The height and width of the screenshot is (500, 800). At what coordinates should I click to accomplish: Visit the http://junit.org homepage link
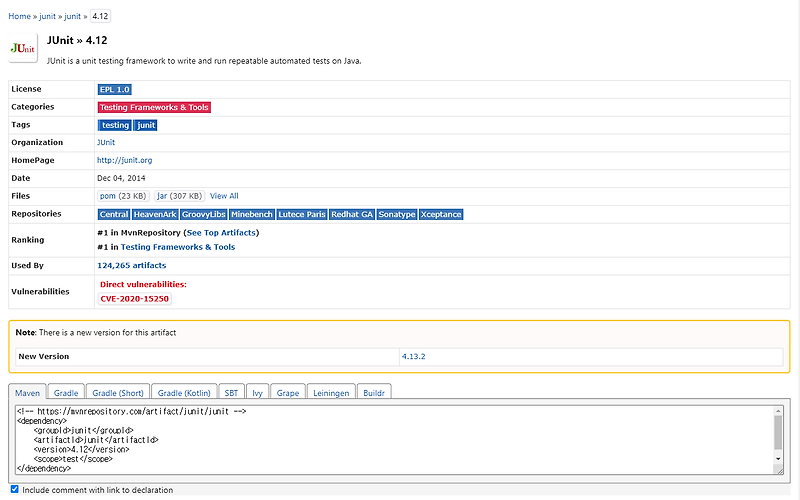click(124, 160)
